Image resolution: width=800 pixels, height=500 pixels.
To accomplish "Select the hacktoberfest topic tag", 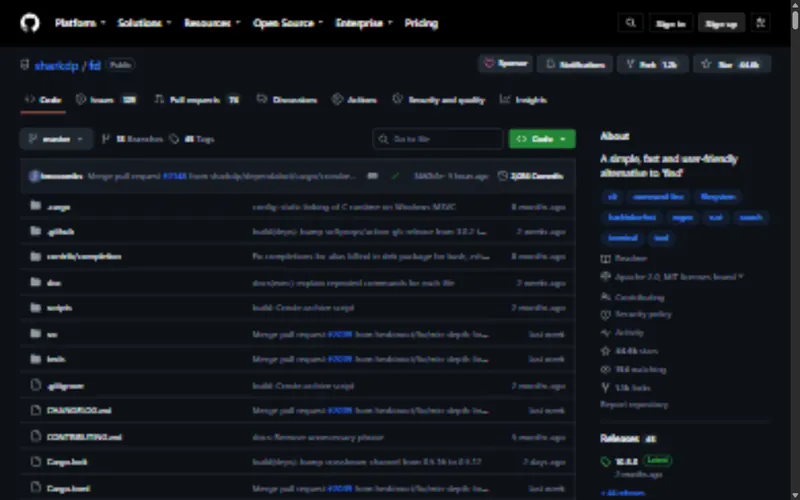I will (632, 217).
